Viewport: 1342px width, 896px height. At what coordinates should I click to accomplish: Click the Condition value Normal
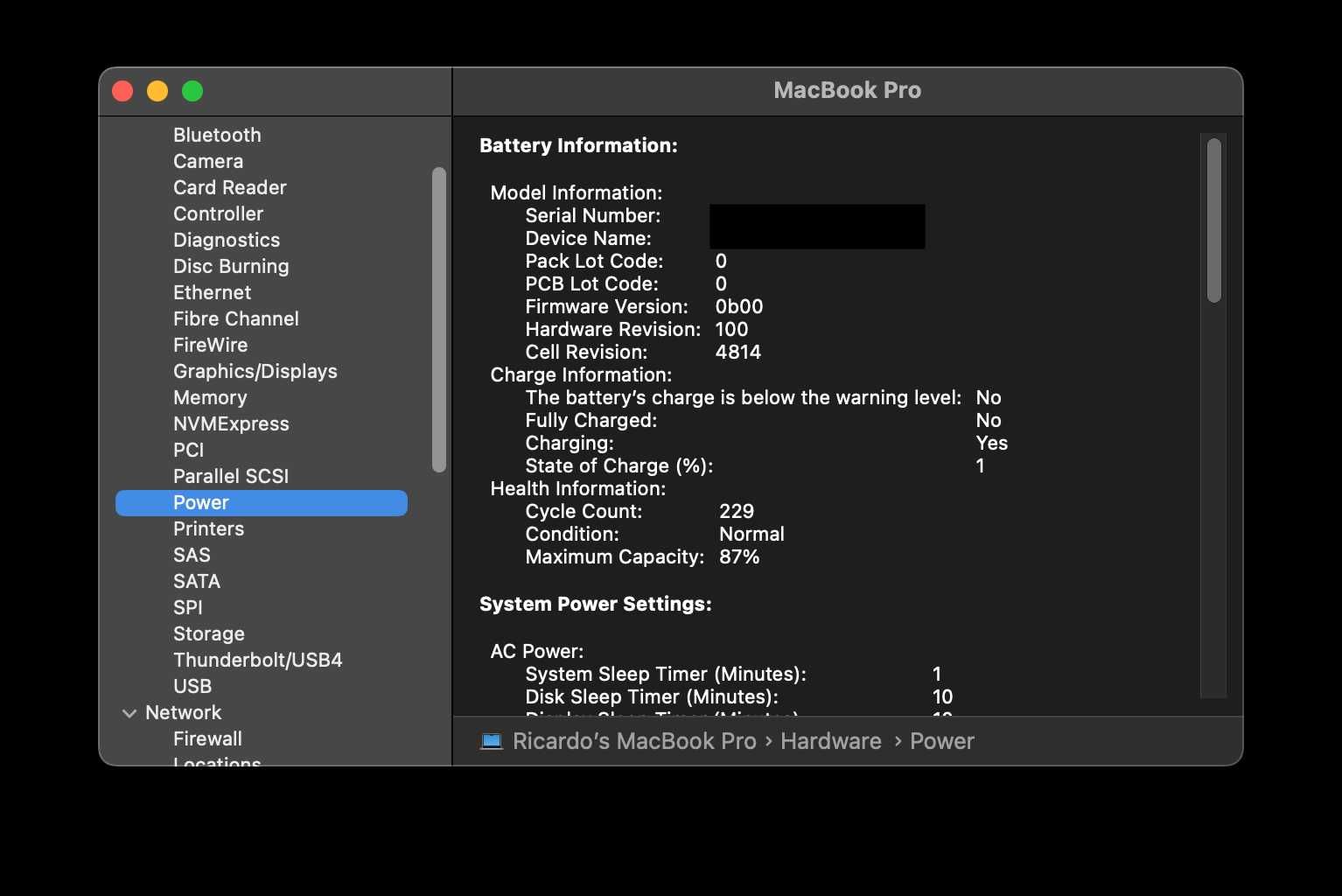point(751,534)
